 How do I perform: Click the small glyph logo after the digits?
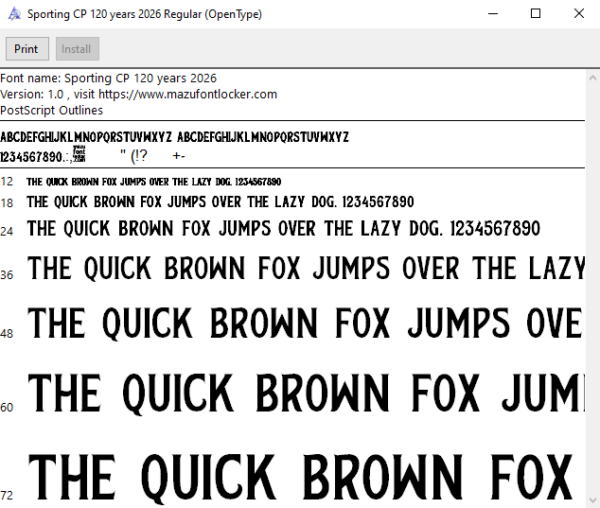[79, 154]
